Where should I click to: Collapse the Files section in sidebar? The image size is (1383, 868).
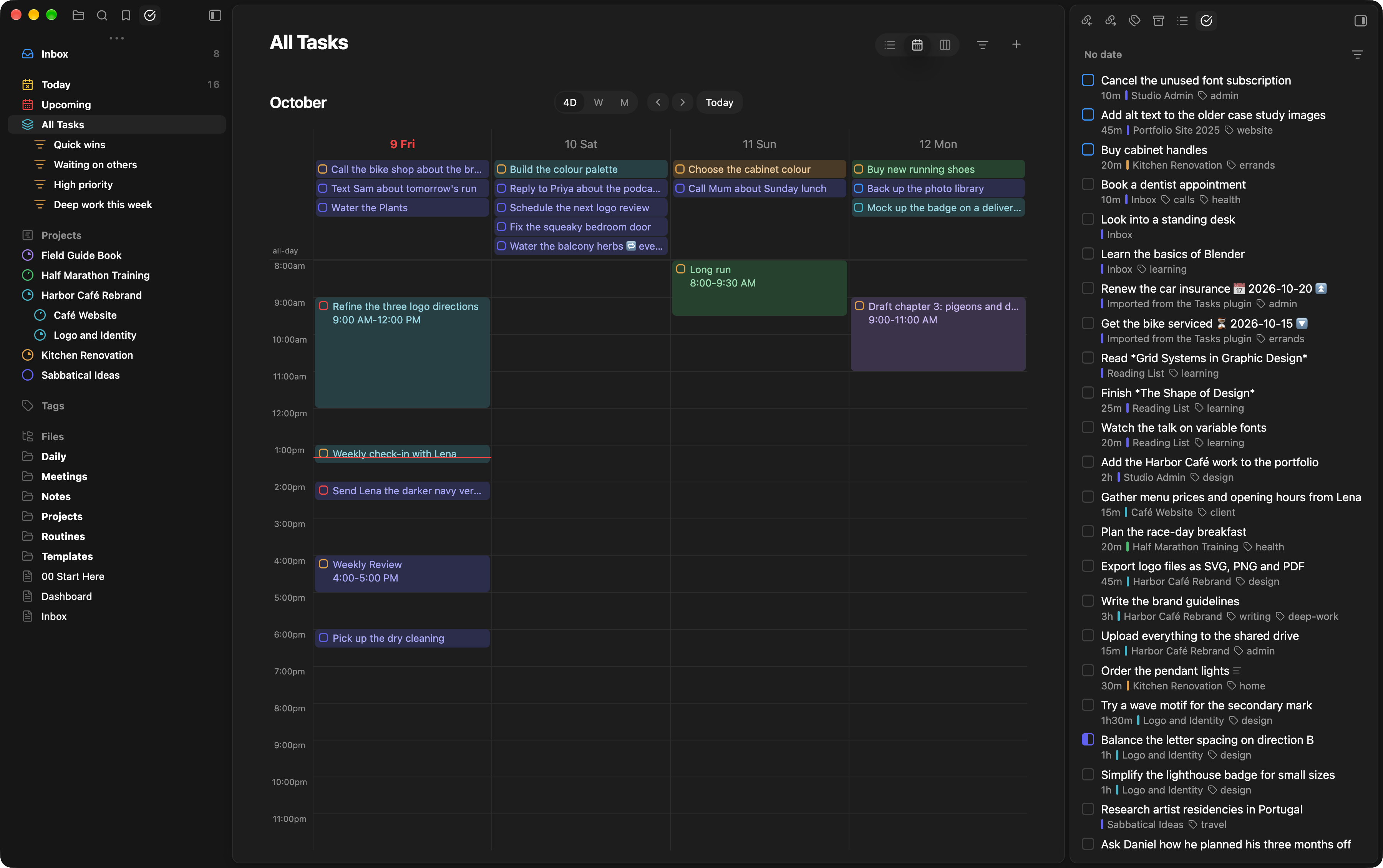click(x=52, y=436)
